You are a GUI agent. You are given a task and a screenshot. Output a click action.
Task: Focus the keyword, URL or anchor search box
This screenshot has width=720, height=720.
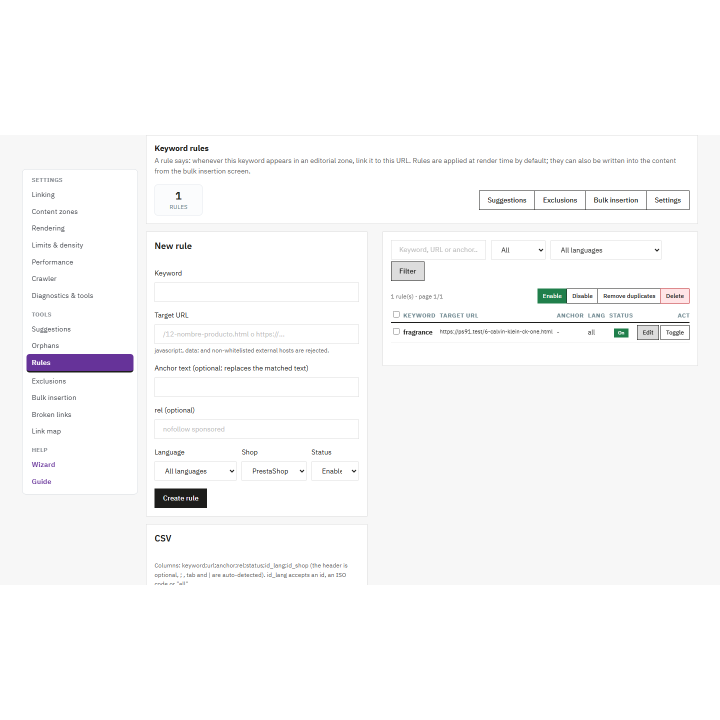[x=439, y=250]
